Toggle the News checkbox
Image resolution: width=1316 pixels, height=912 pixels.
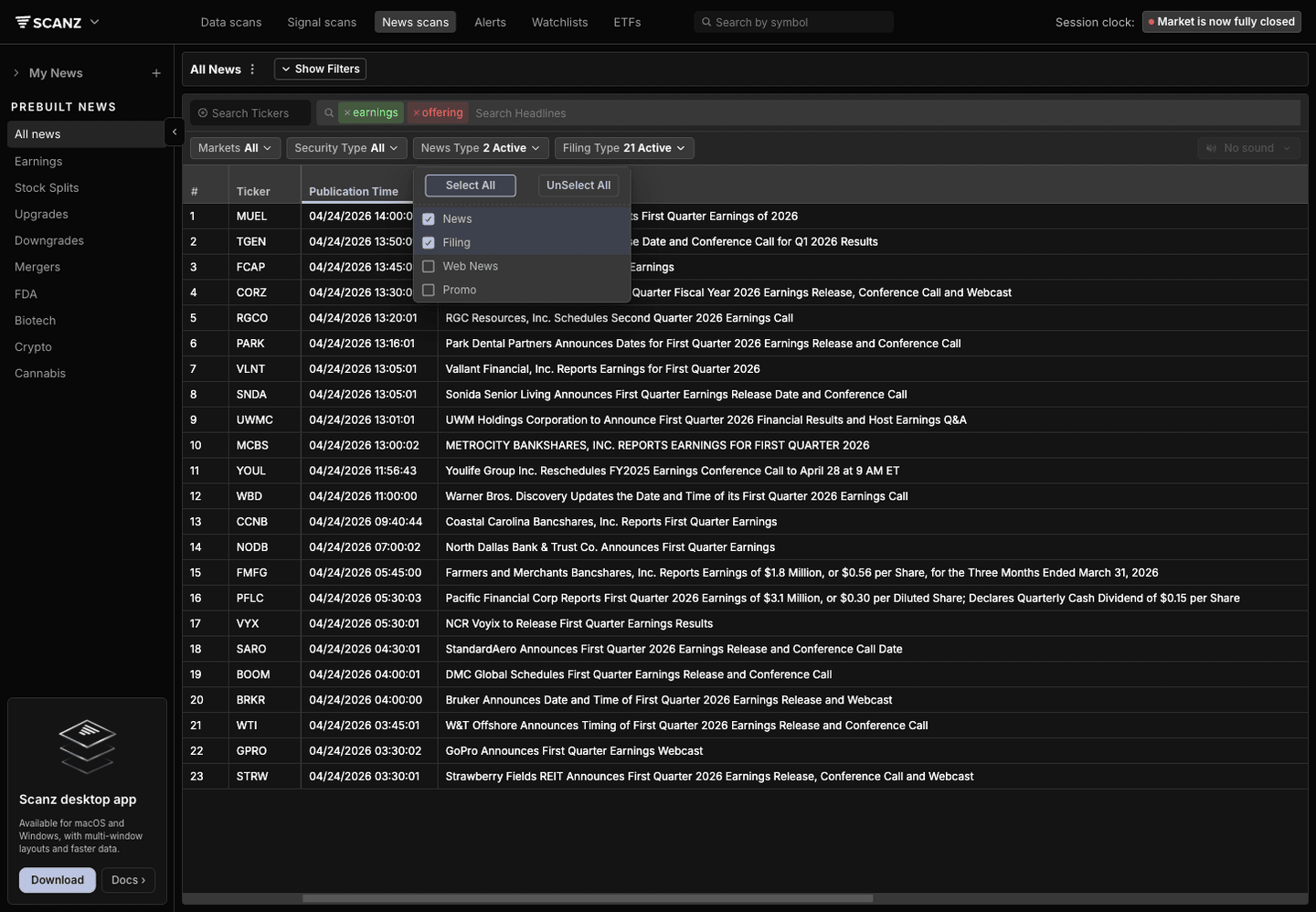[428, 219]
